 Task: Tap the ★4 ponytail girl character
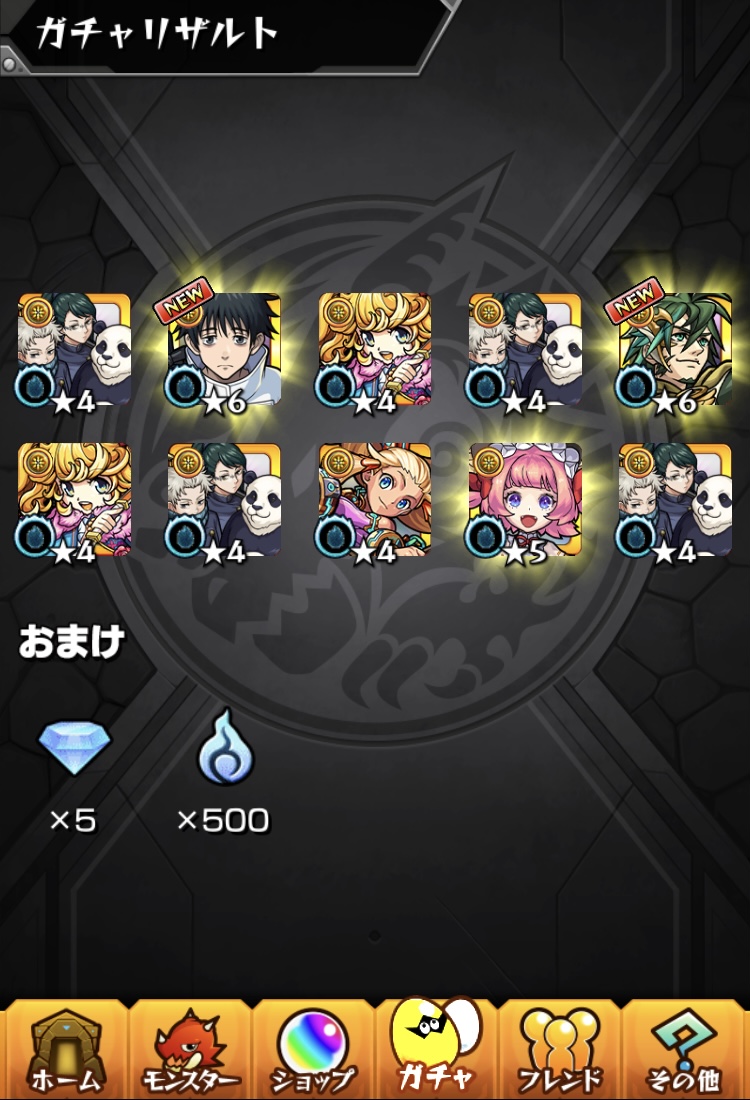[375, 499]
